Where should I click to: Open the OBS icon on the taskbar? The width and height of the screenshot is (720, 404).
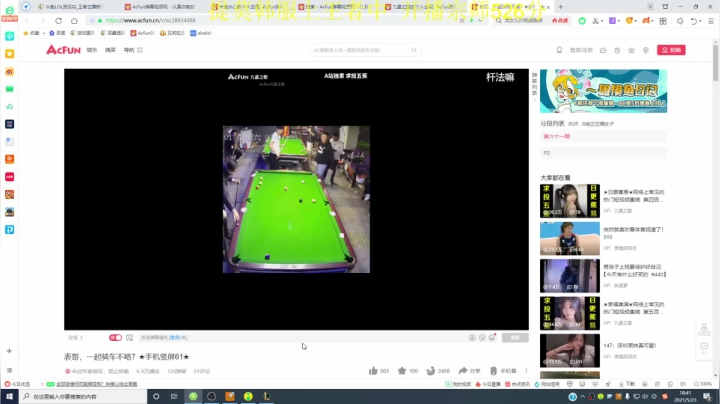point(211,396)
